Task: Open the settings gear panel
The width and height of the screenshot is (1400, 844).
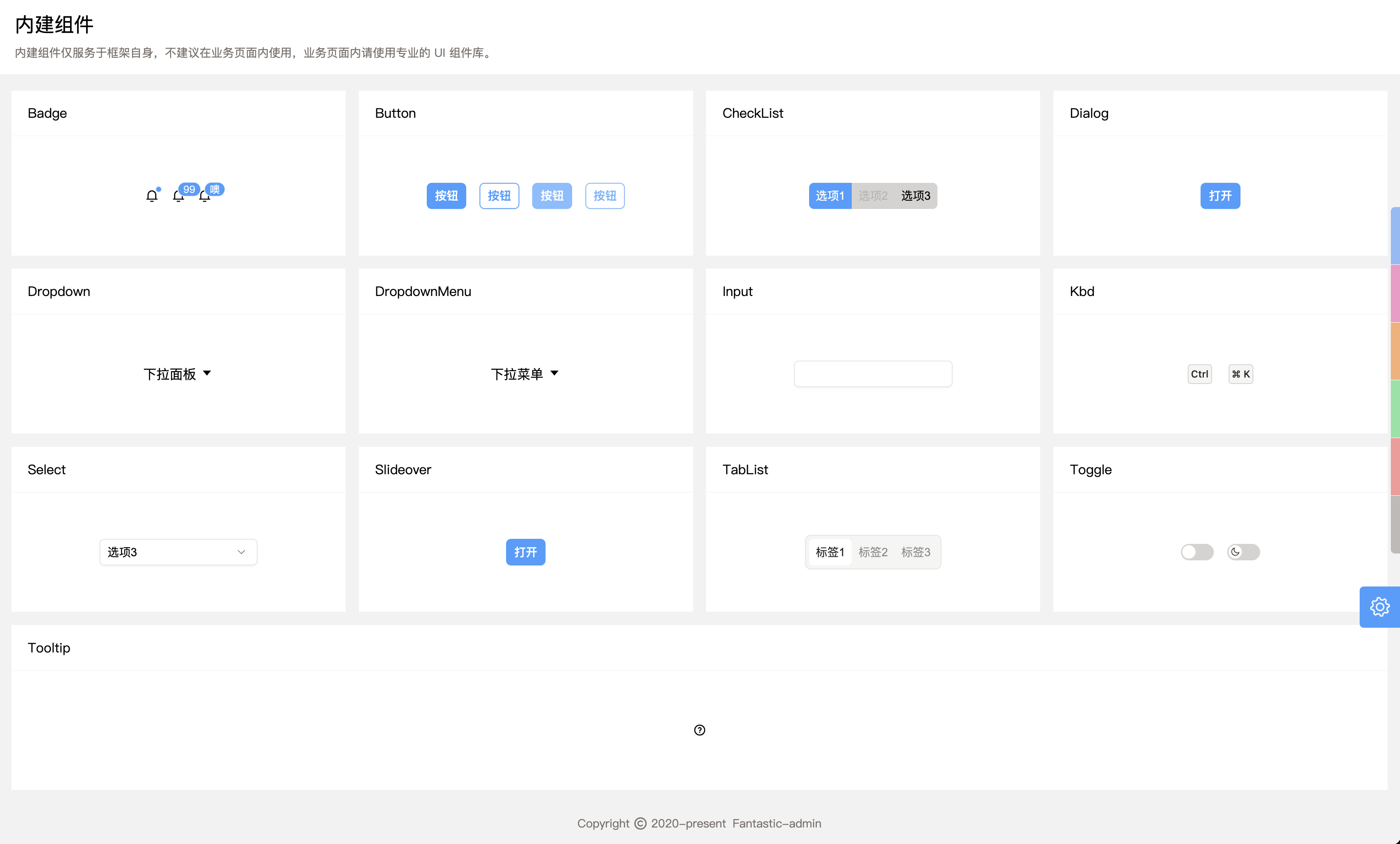Action: pos(1379,607)
